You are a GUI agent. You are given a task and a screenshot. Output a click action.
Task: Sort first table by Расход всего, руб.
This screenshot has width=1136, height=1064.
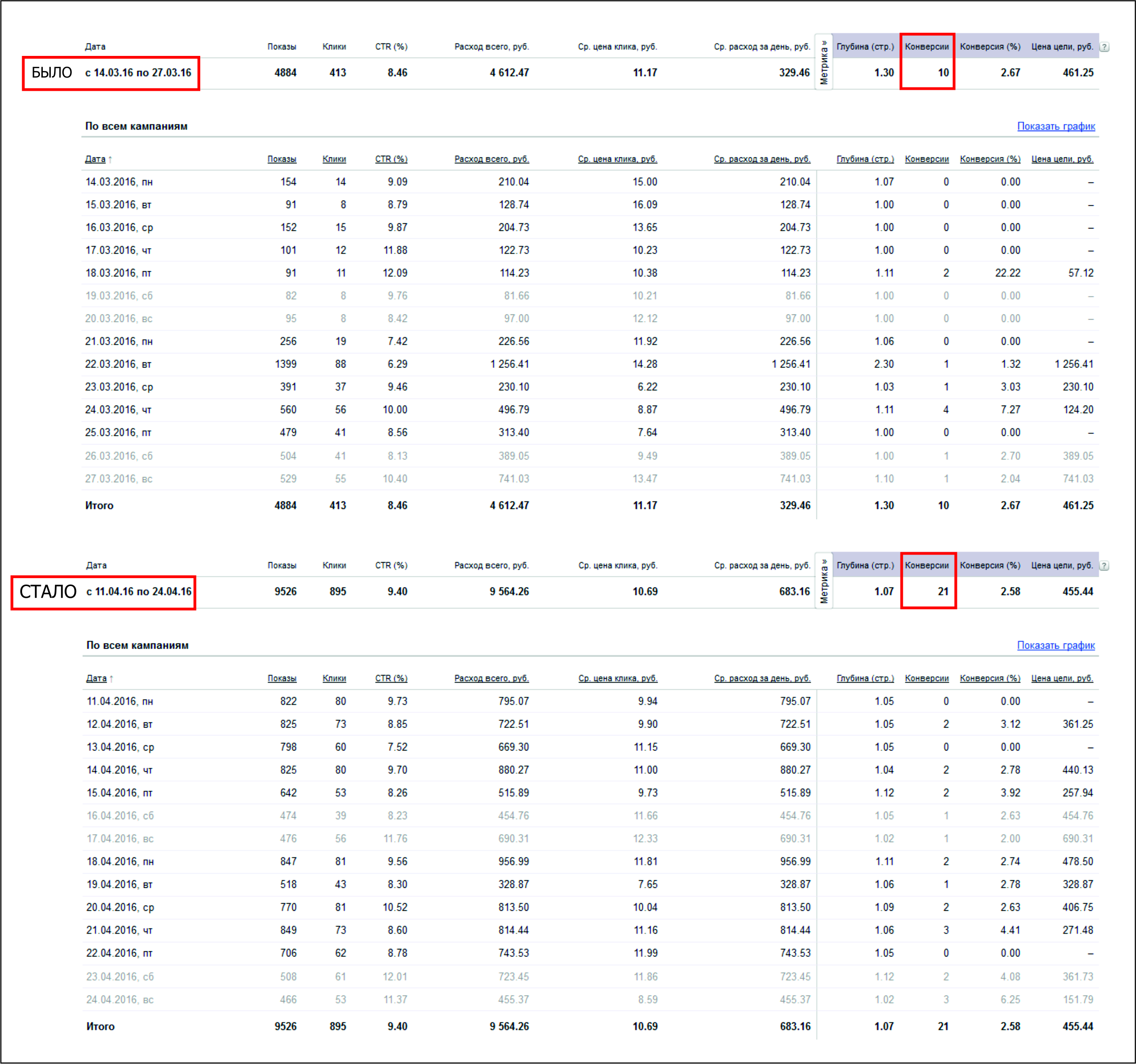pos(492,159)
